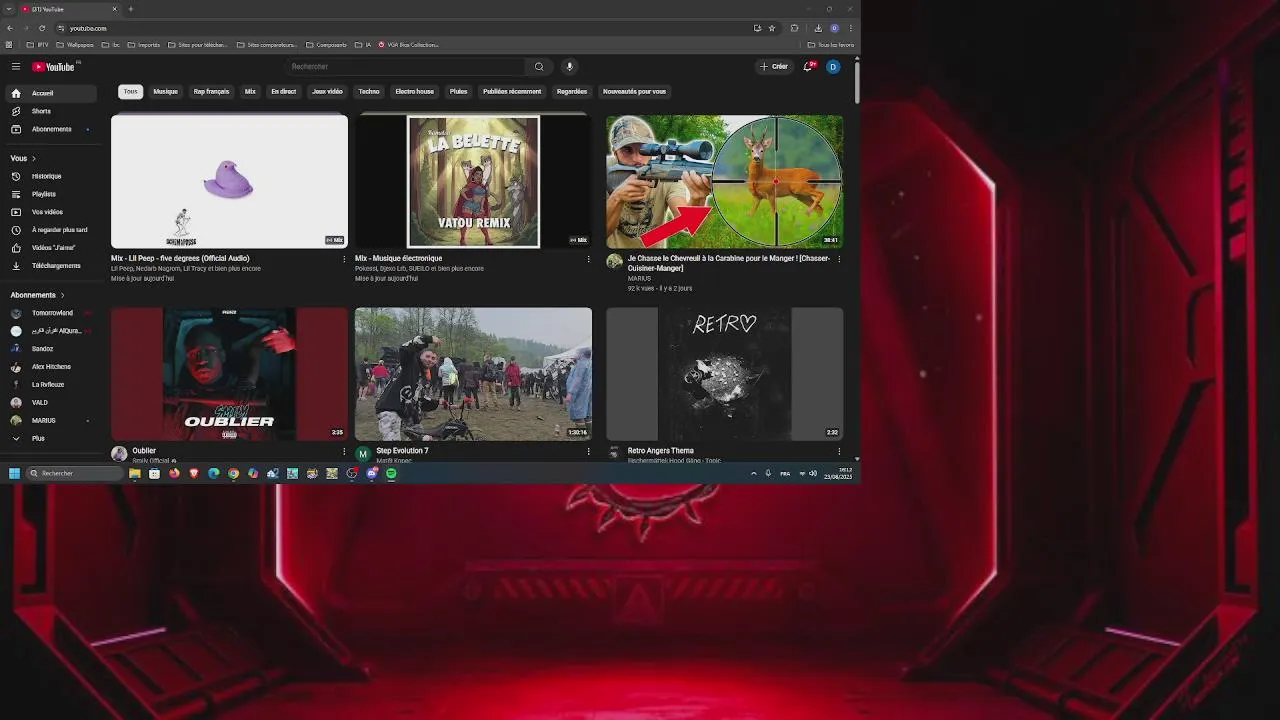The height and width of the screenshot is (720, 1280).
Task: Open Playlists in sidebar
Action: [x=53, y=194]
